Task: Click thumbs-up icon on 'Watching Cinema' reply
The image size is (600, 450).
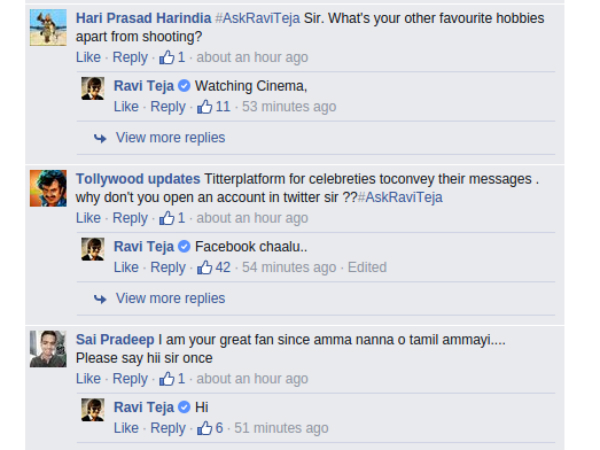Action: click(205, 107)
